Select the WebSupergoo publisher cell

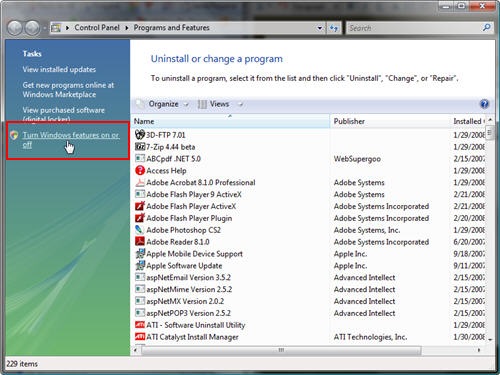coord(357,159)
